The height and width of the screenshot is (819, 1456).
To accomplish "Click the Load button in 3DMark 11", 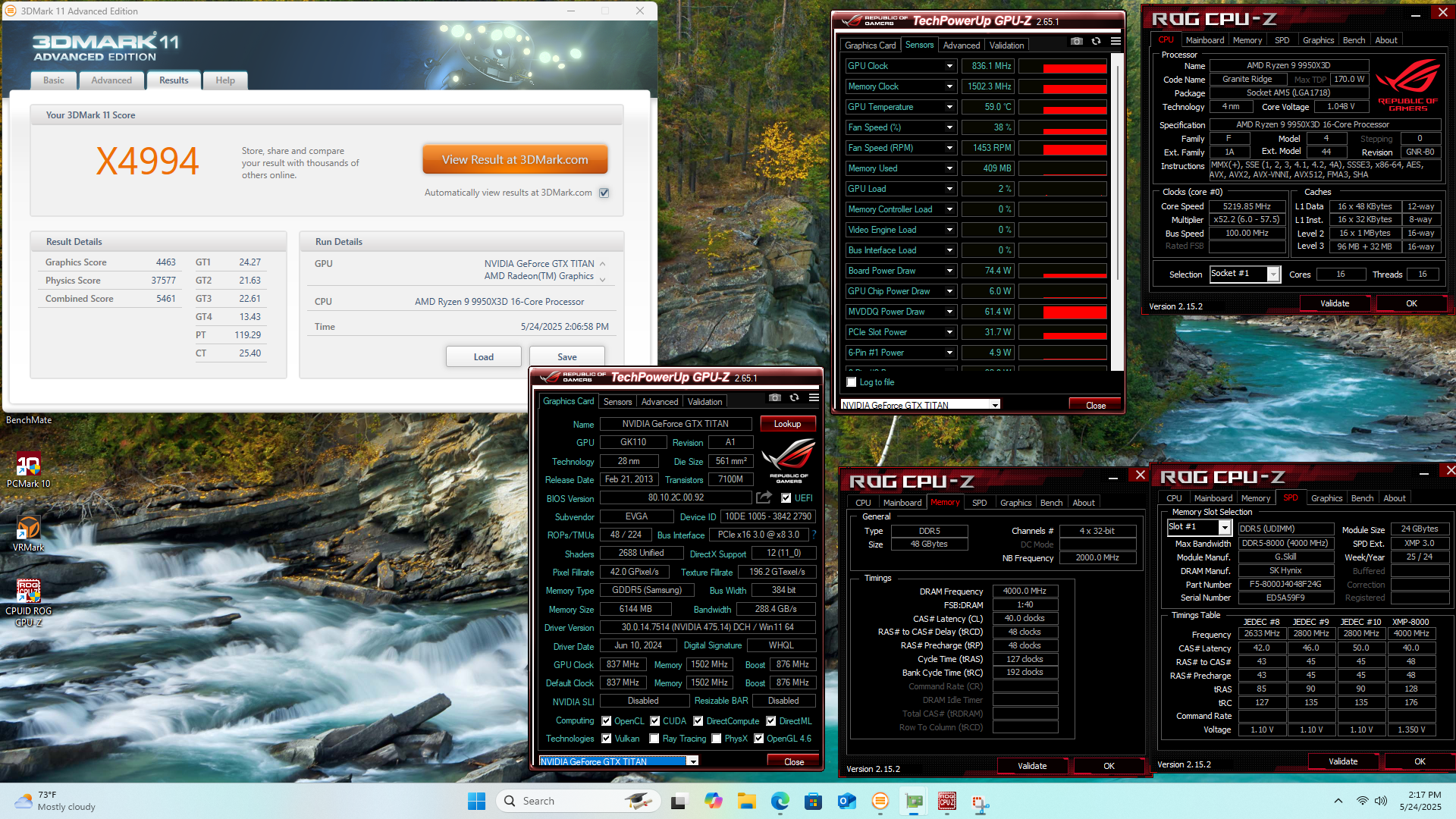I will point(484,357).
